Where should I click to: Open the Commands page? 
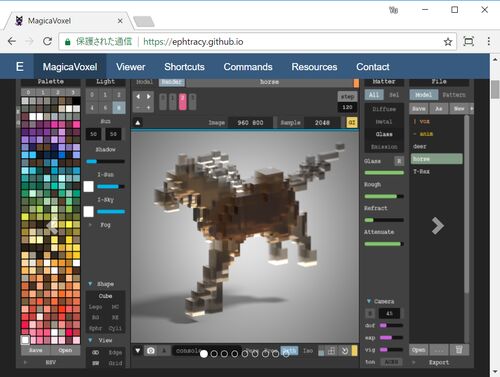pyautogui.click(x=248, y=67)
